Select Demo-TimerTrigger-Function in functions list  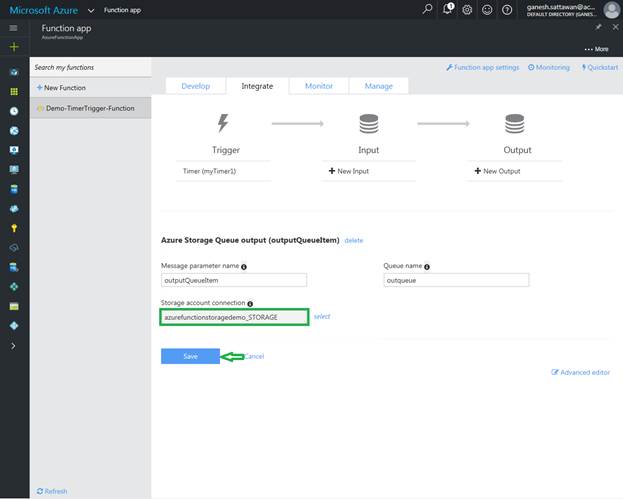point(90,107)
